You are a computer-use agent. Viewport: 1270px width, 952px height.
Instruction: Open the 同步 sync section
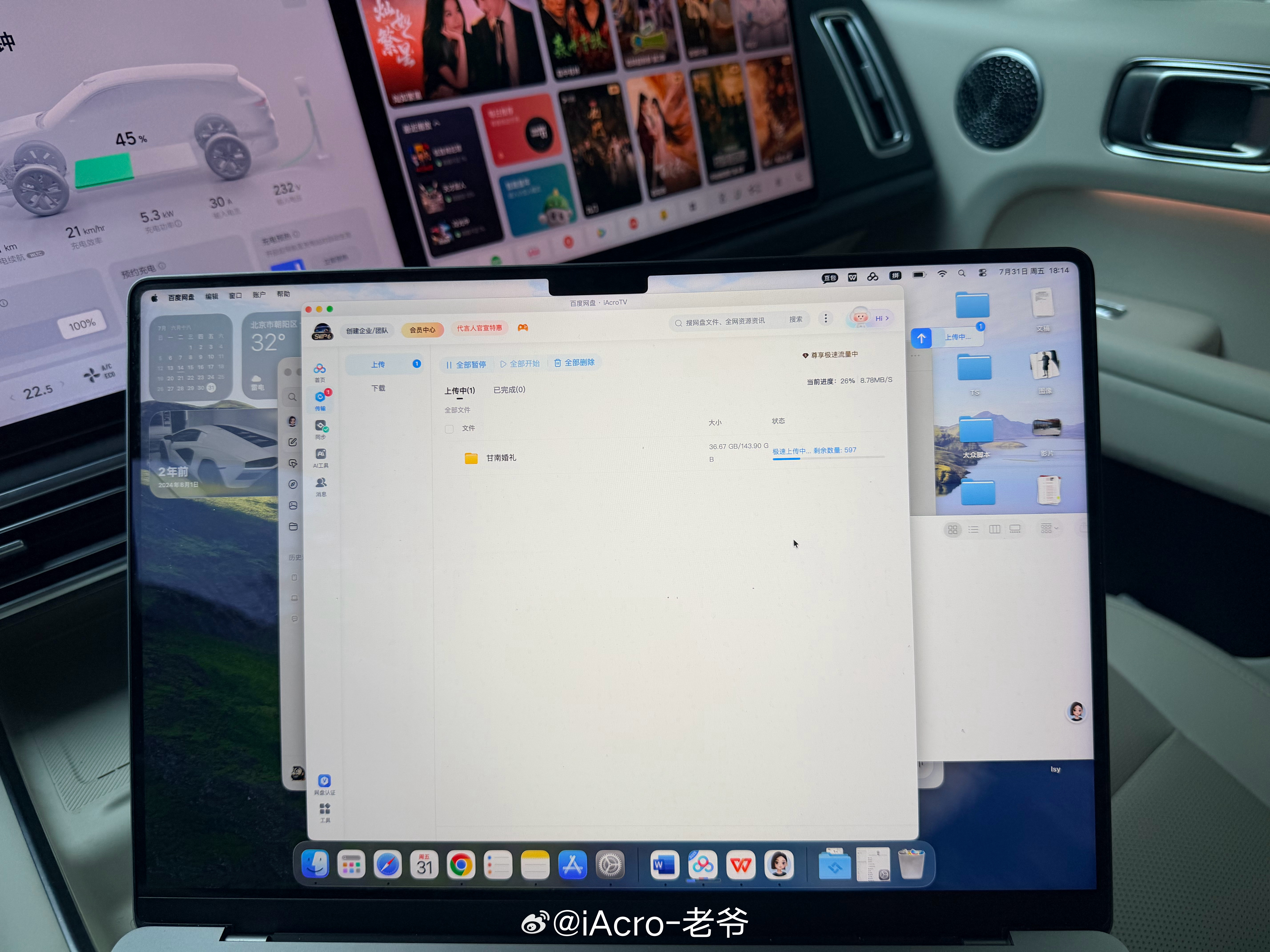[x=321, y=429]
